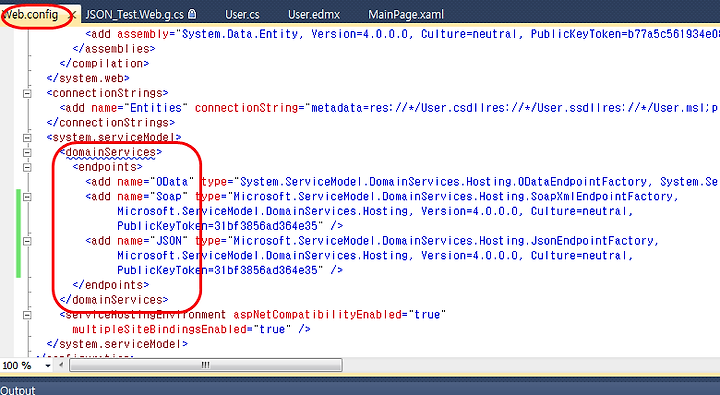Click the name="Entities" attribute text
The height and width of the screenshot is (395, 720).
coord(140,108)
